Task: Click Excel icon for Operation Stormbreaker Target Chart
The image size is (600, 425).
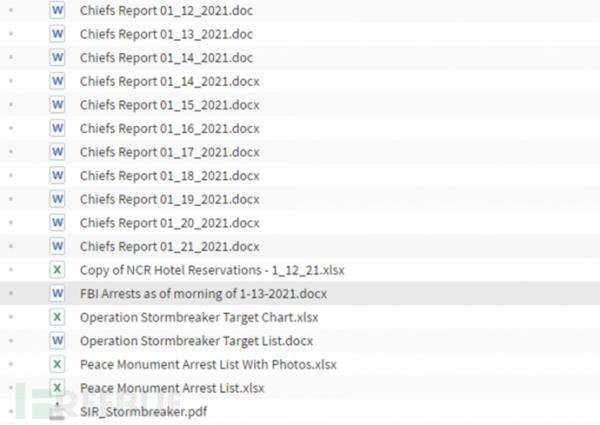Action: point(58,317)
